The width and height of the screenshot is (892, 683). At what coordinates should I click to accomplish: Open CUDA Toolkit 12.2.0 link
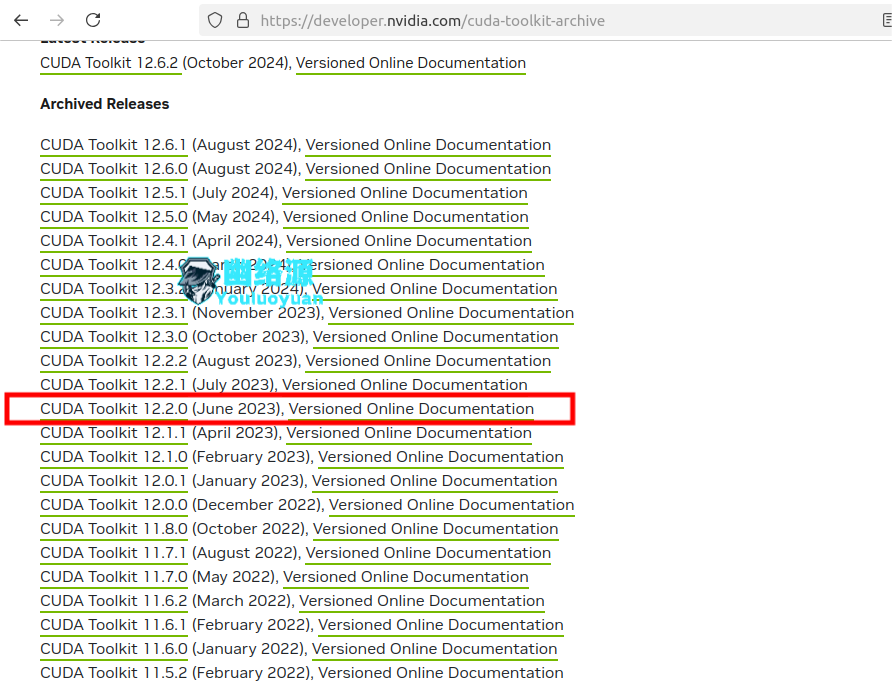click(x=114, y=409)
